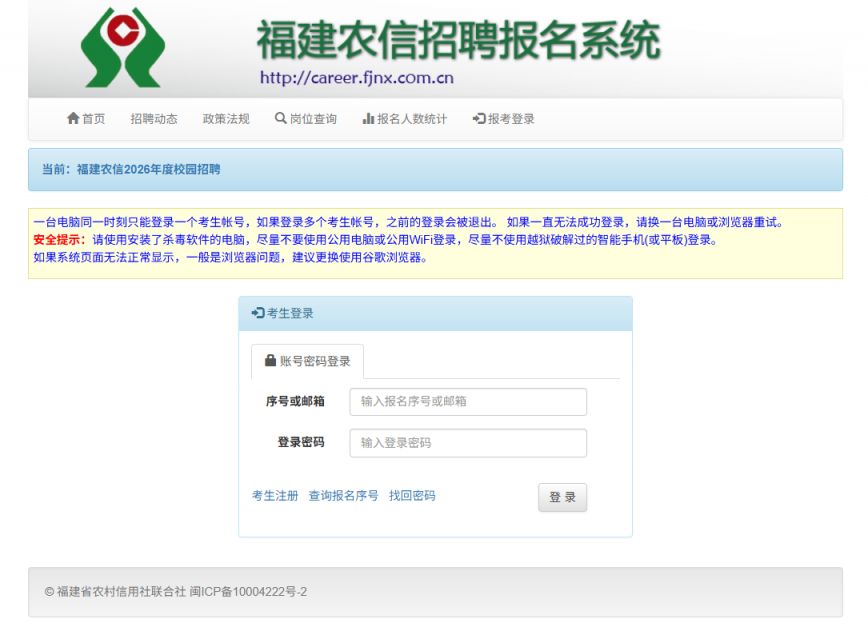Click the 闽ICP备10004222号-2 footer text
The image size is (868, 627).
248,592
